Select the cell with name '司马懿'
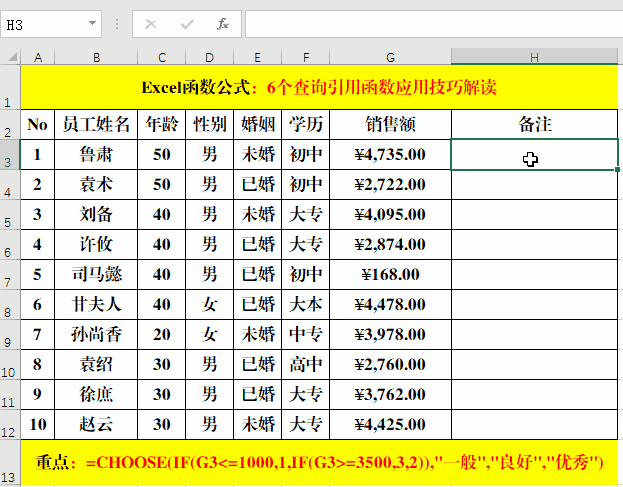Screen dimensions: 623x487 pyautogui.click(x=96, y=274)
